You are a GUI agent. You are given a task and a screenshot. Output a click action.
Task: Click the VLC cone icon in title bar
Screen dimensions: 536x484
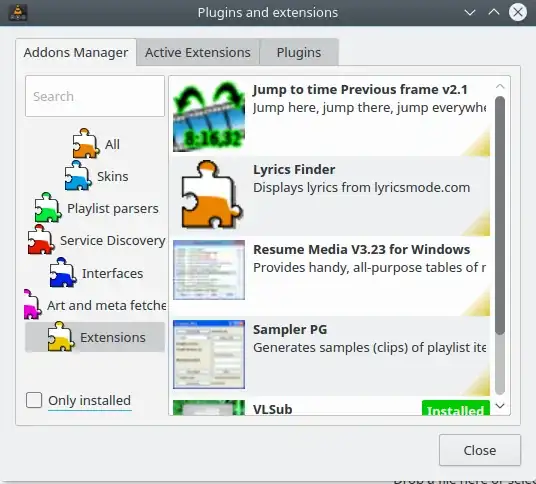(x=17, y=13)
